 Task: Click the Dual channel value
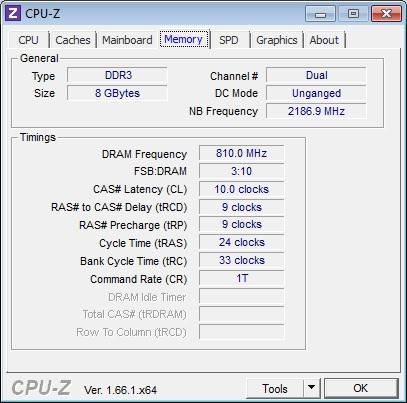[x=316, y=75]
